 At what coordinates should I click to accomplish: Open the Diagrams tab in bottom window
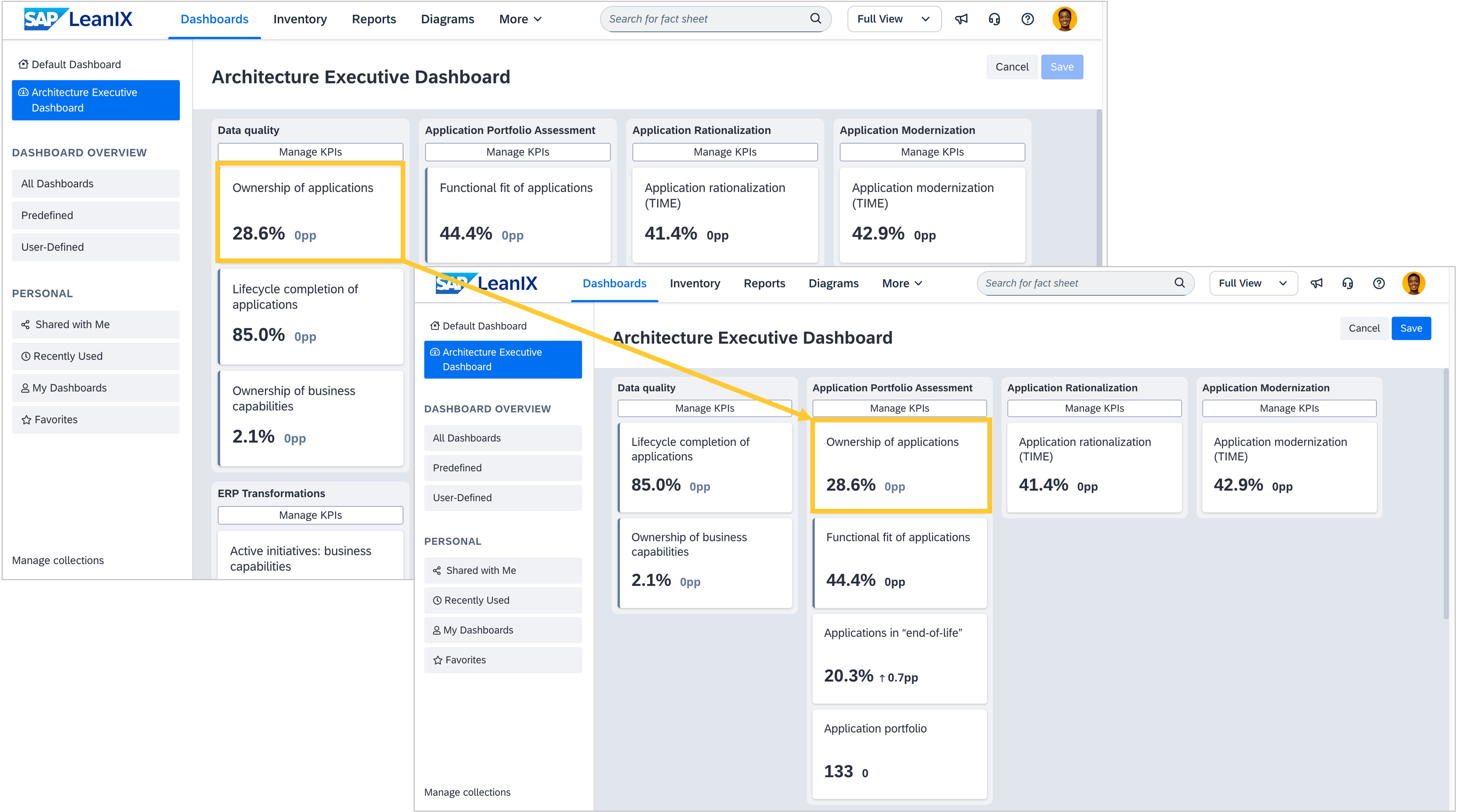[x=833, y=283]
